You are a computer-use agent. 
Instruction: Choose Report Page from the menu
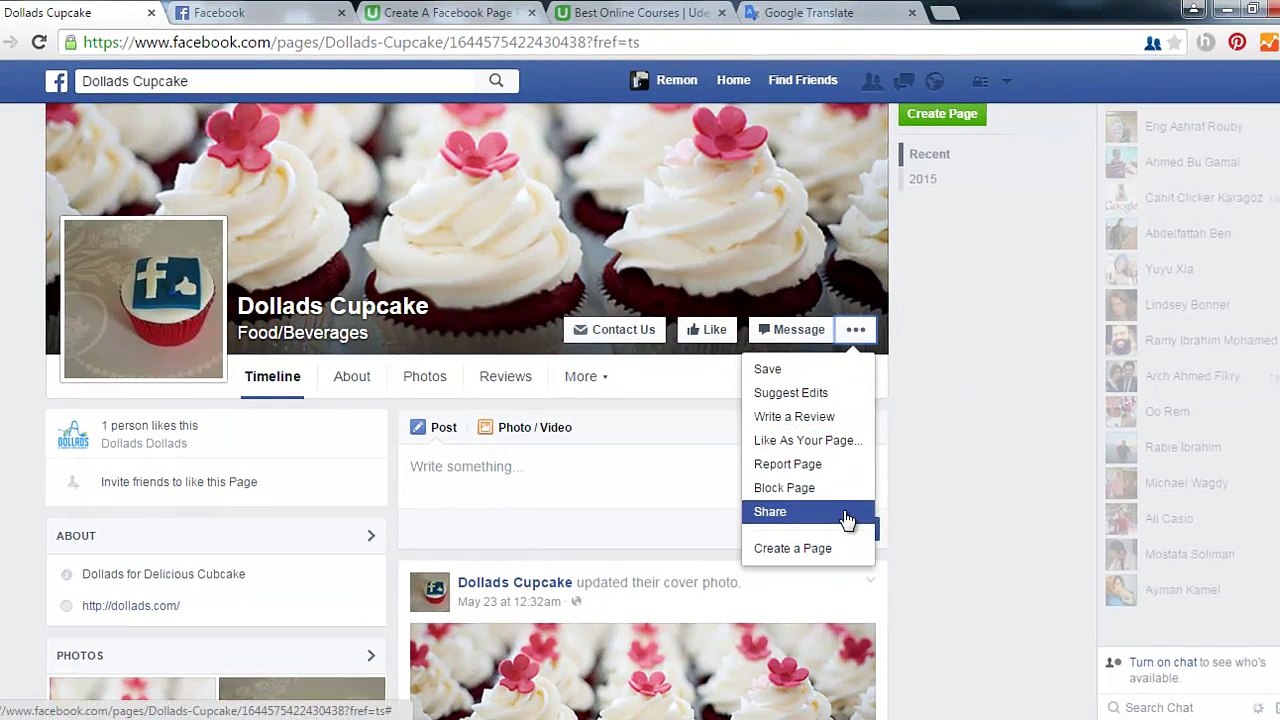[808, 464]
